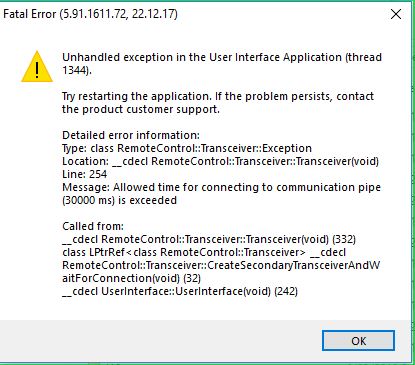Click the 'CreateSecondaryTransceiverAndW' stack line
This screenshot has width=415, height=365.
pos(221,265)
